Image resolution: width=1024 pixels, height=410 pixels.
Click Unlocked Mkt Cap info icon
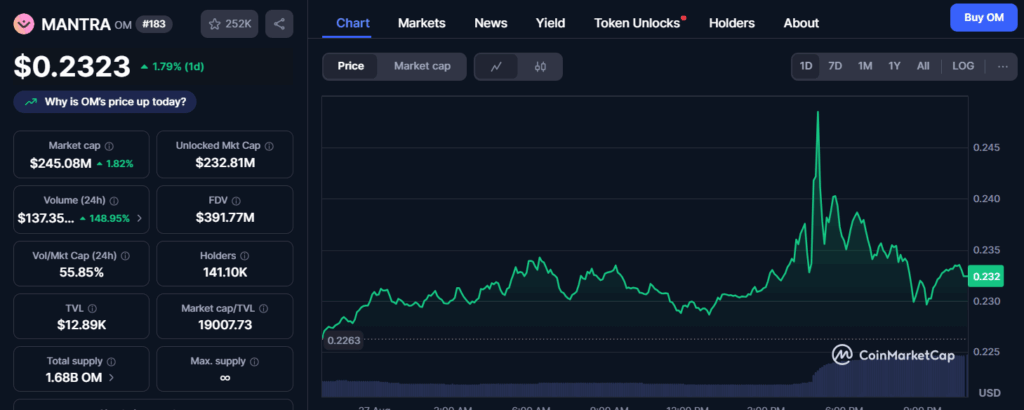coord(269,146)
